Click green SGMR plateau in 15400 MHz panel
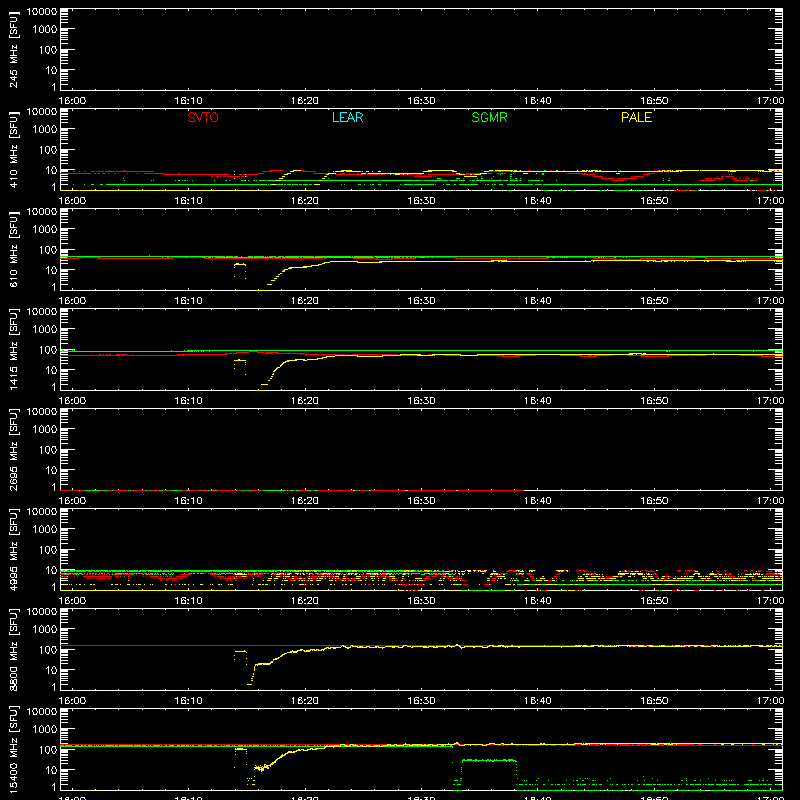Viewport: 800px width, 800px height. tap(489, 760)
